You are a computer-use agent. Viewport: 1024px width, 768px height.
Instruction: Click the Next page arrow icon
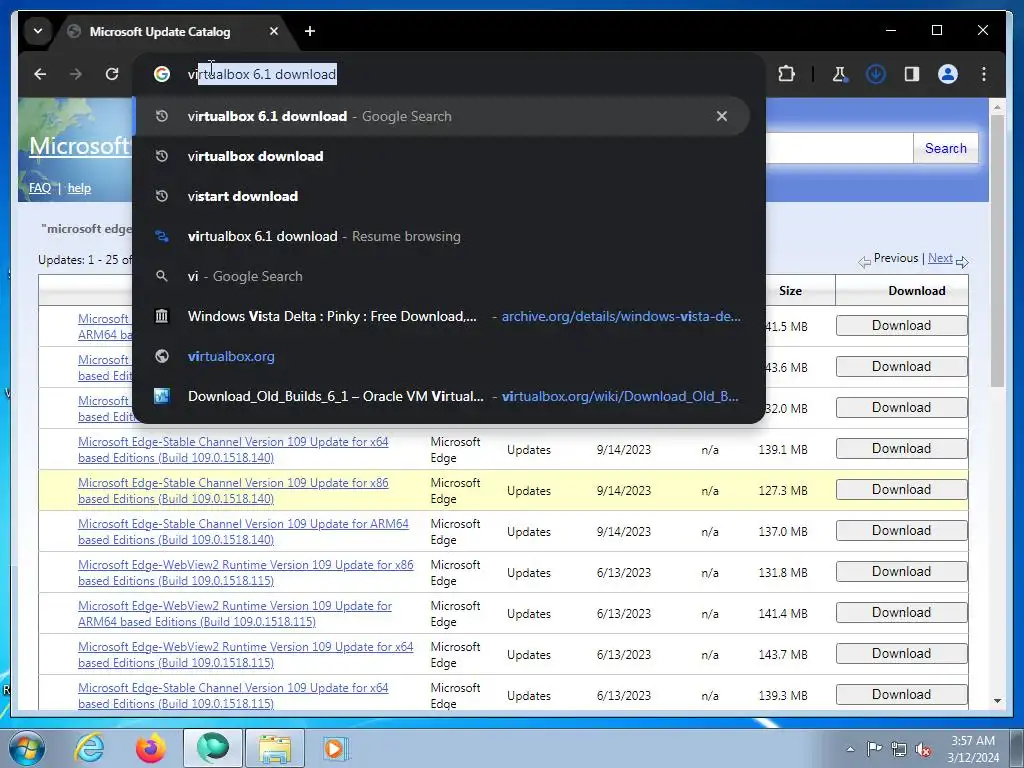click(962, 263)
